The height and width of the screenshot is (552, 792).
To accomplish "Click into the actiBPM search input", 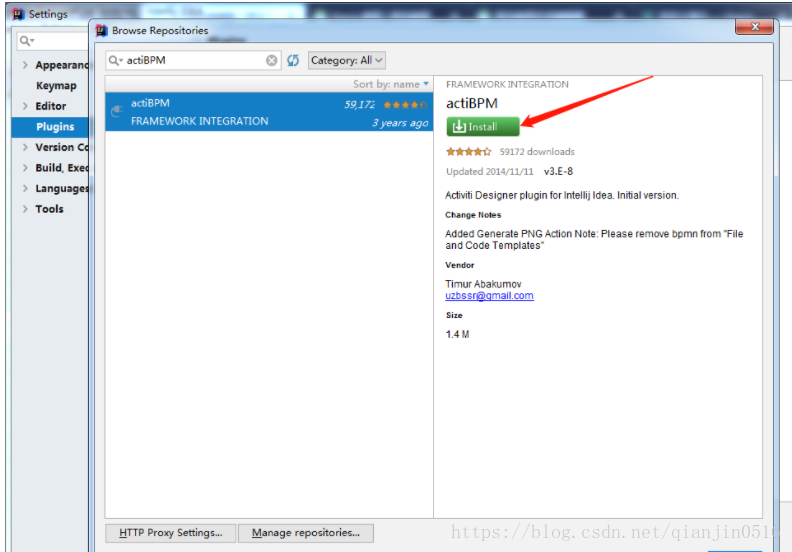I will tap(194, 61).
